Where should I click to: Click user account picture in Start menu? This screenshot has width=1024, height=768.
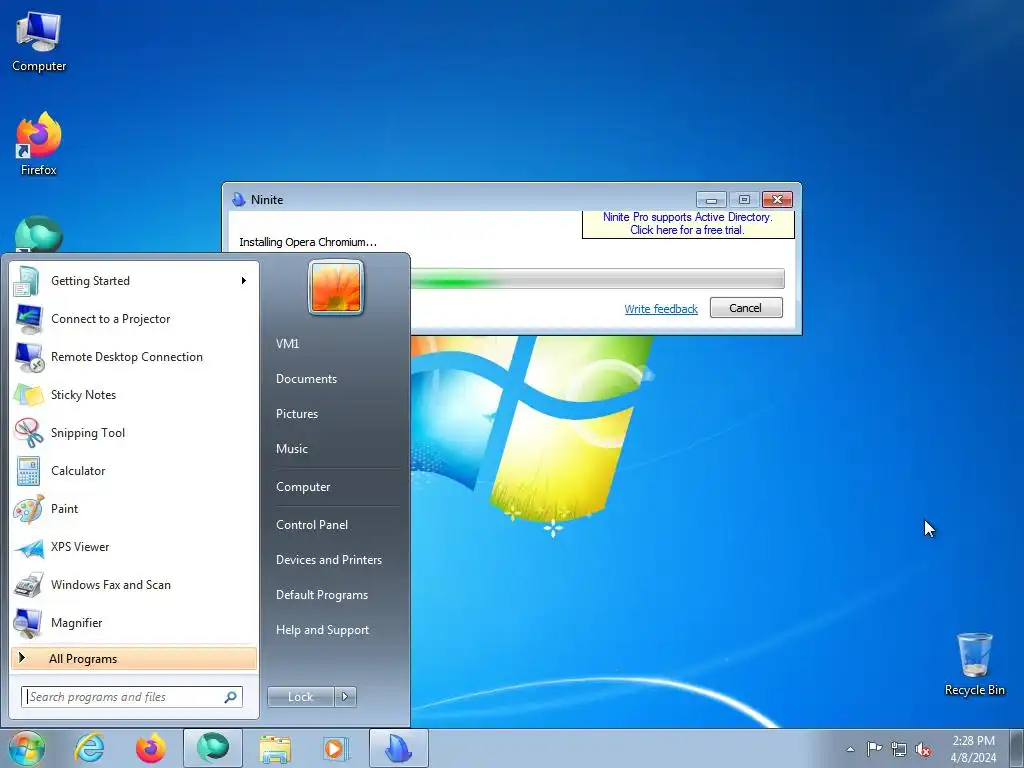pyautogui.click(x=336, y=287)
